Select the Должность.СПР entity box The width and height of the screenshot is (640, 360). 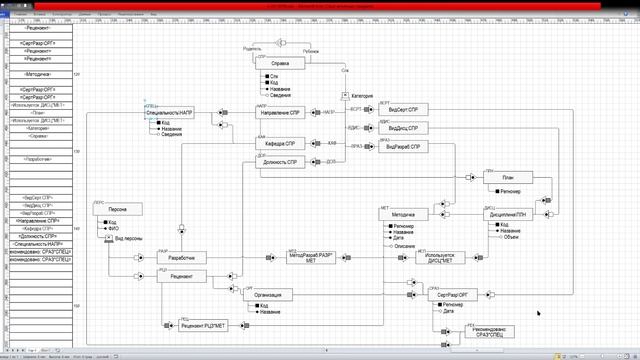[x=280, y=162]
